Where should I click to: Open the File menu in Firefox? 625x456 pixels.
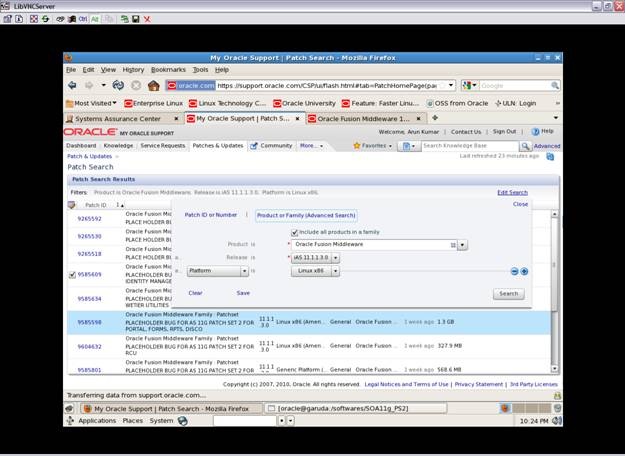point(71,70)
